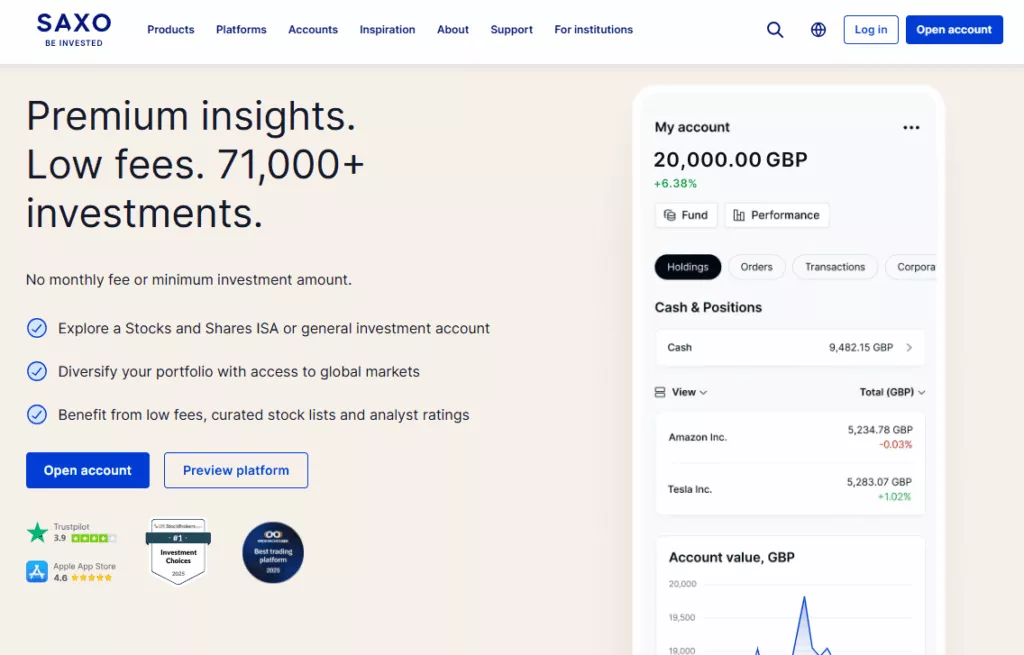The height and width of the screenshot is (655, 1024).
Task: Select the Holdings tab
Action: 688,266
